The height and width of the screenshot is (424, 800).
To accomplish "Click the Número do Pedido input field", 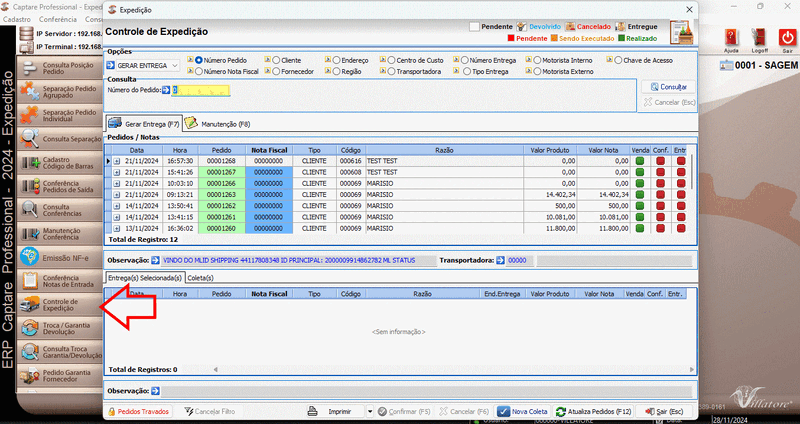I will (201, 90).
